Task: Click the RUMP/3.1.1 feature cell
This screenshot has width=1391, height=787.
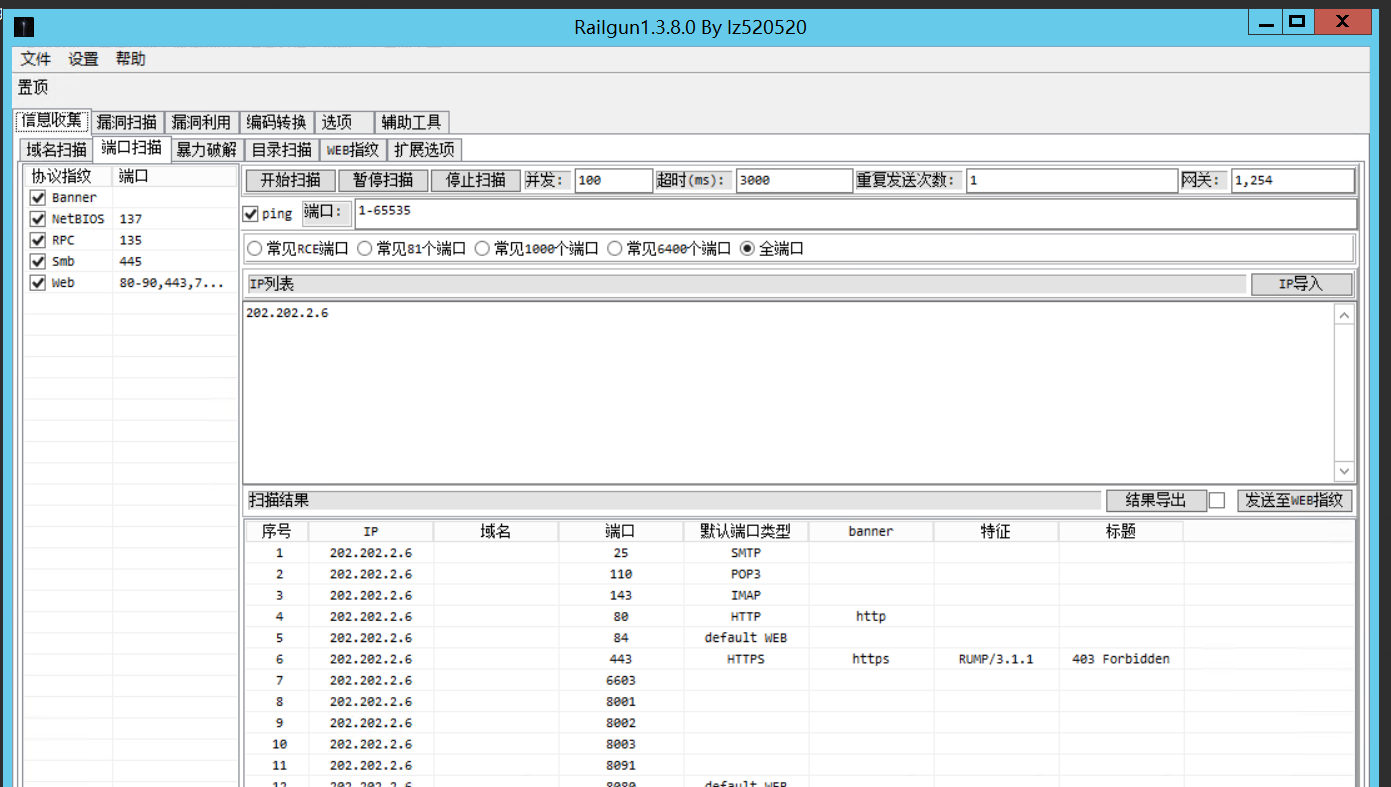Action: (996, 659)
